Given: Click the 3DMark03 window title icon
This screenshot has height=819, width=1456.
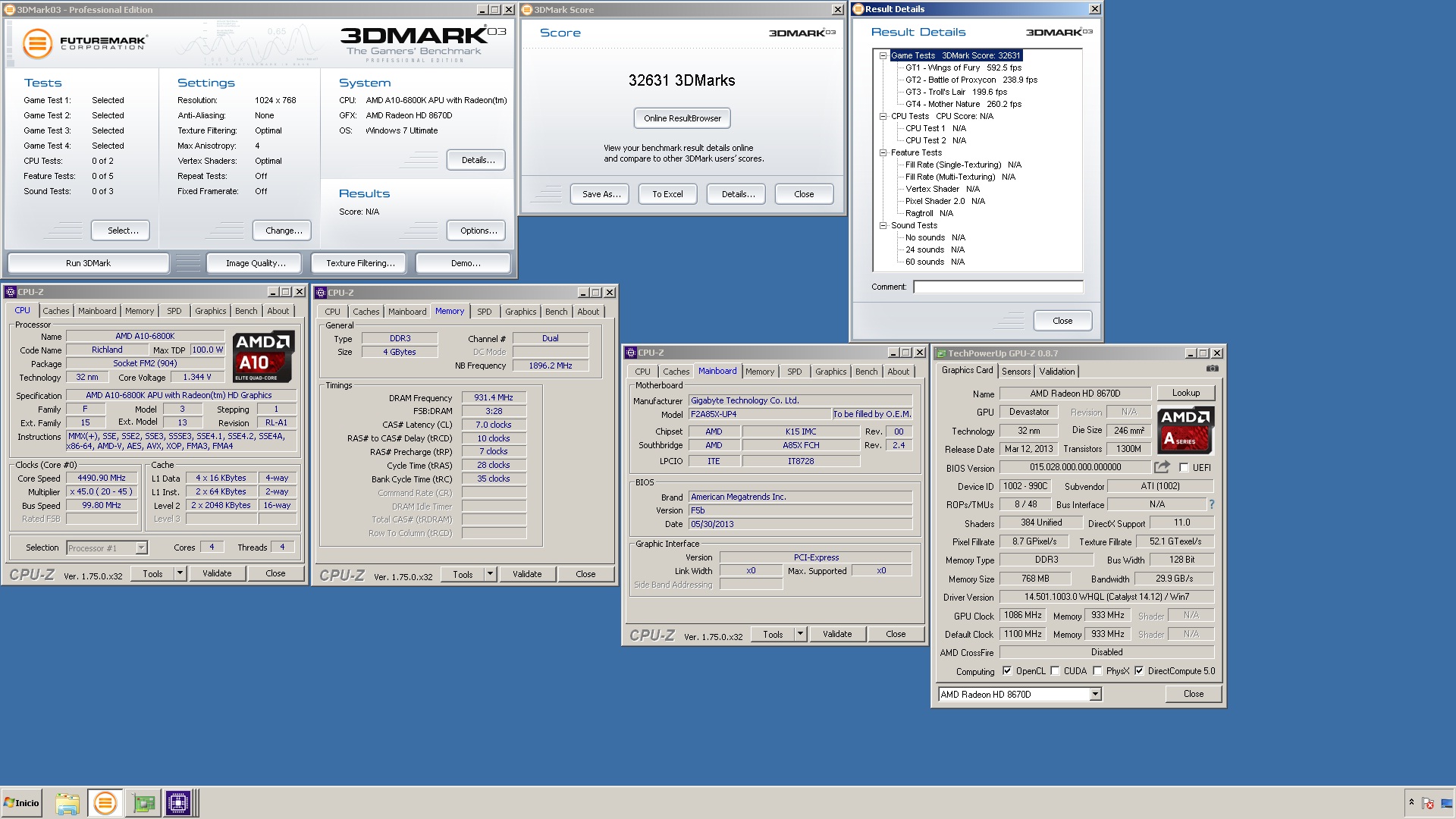Looking at the screenshot, I should [x=11, y=10].
